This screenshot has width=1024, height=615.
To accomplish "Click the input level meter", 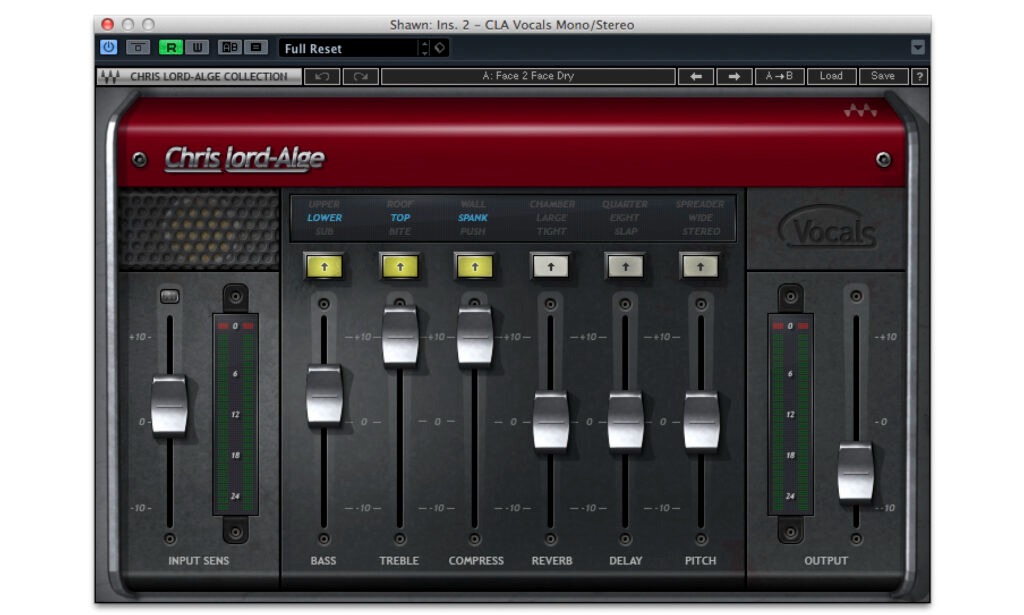I will (235, 415).
